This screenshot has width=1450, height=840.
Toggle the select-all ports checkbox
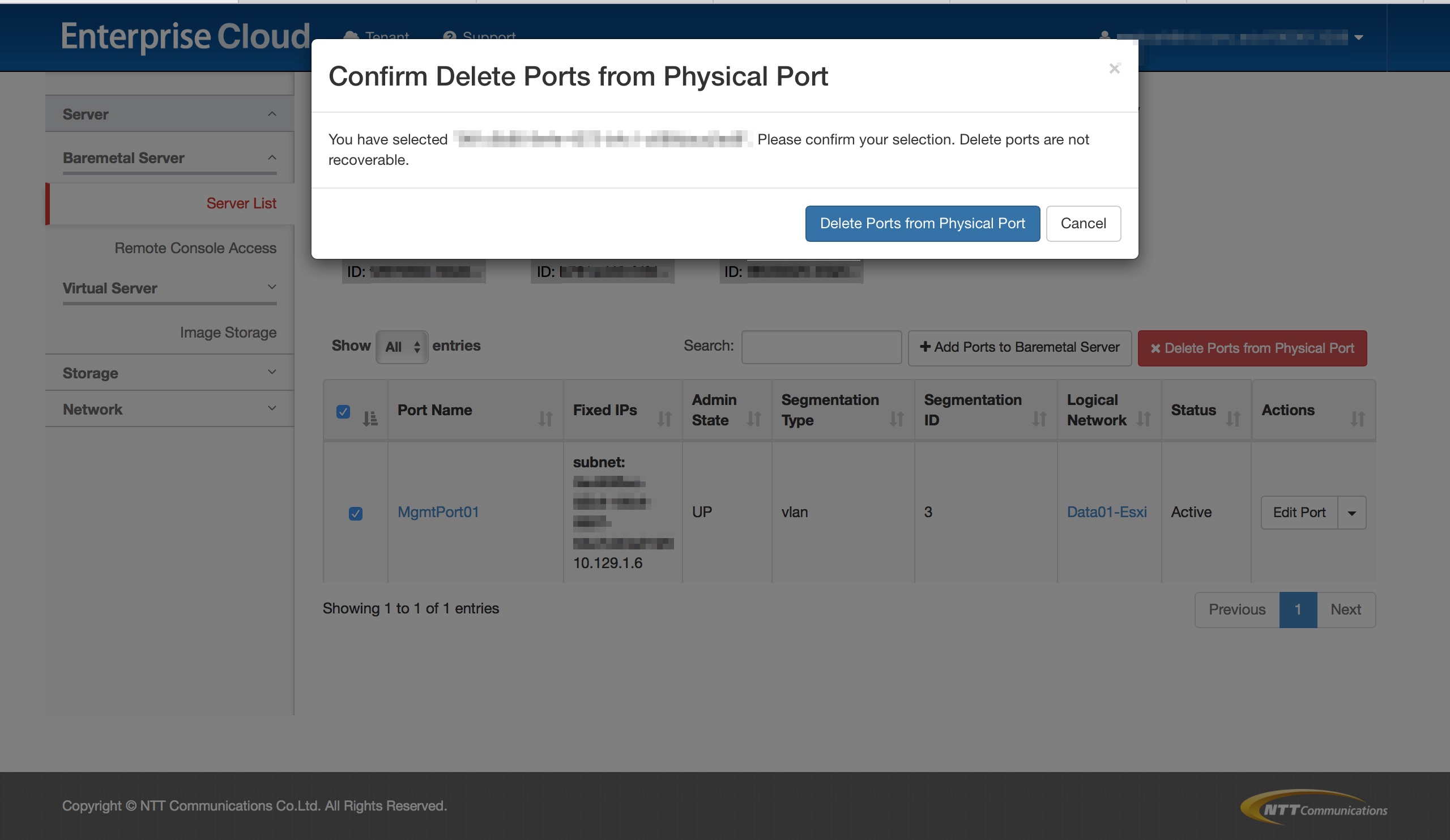[x=343, y=411]
